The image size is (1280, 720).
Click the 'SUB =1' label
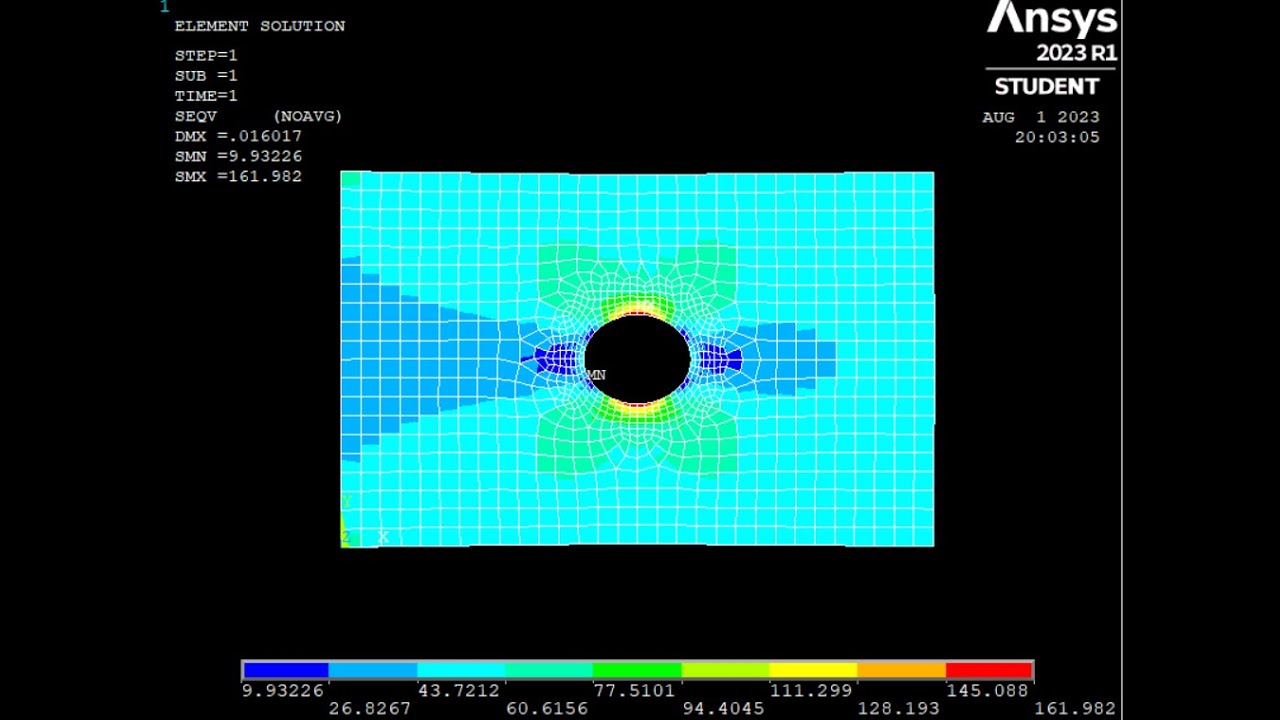click(206, 76)
